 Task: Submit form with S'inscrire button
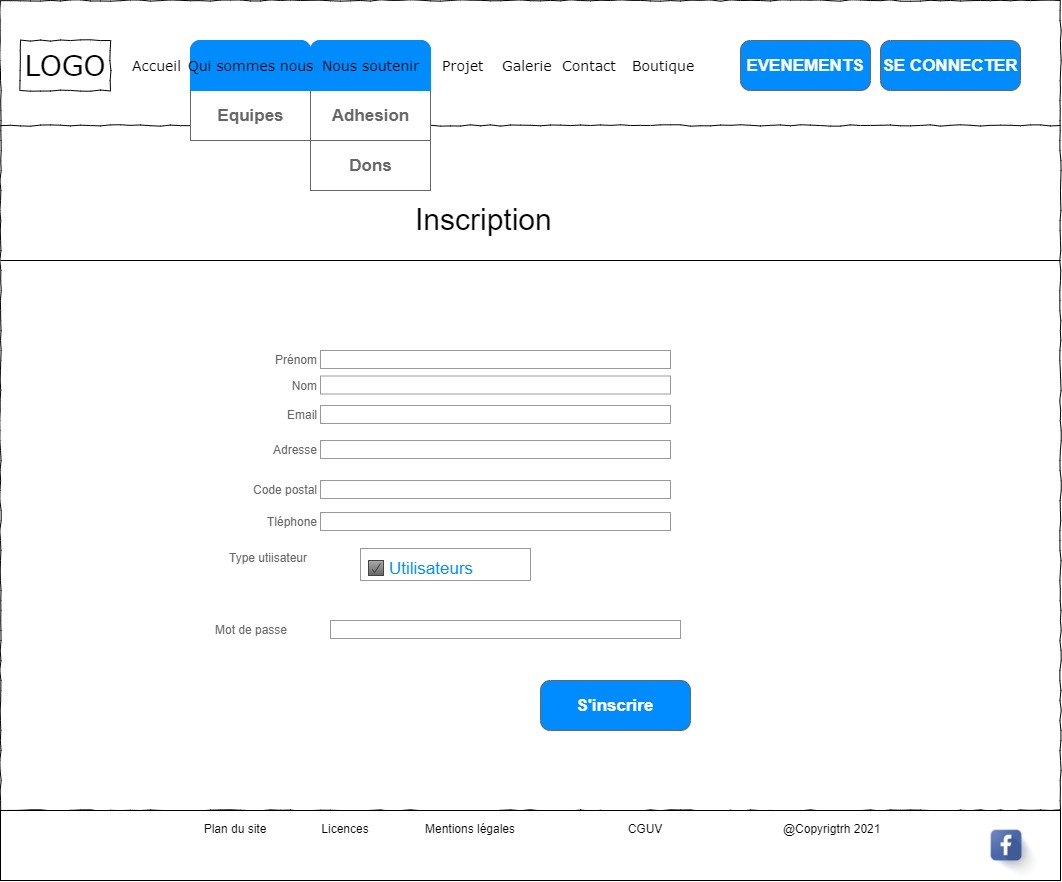point(615,706)
